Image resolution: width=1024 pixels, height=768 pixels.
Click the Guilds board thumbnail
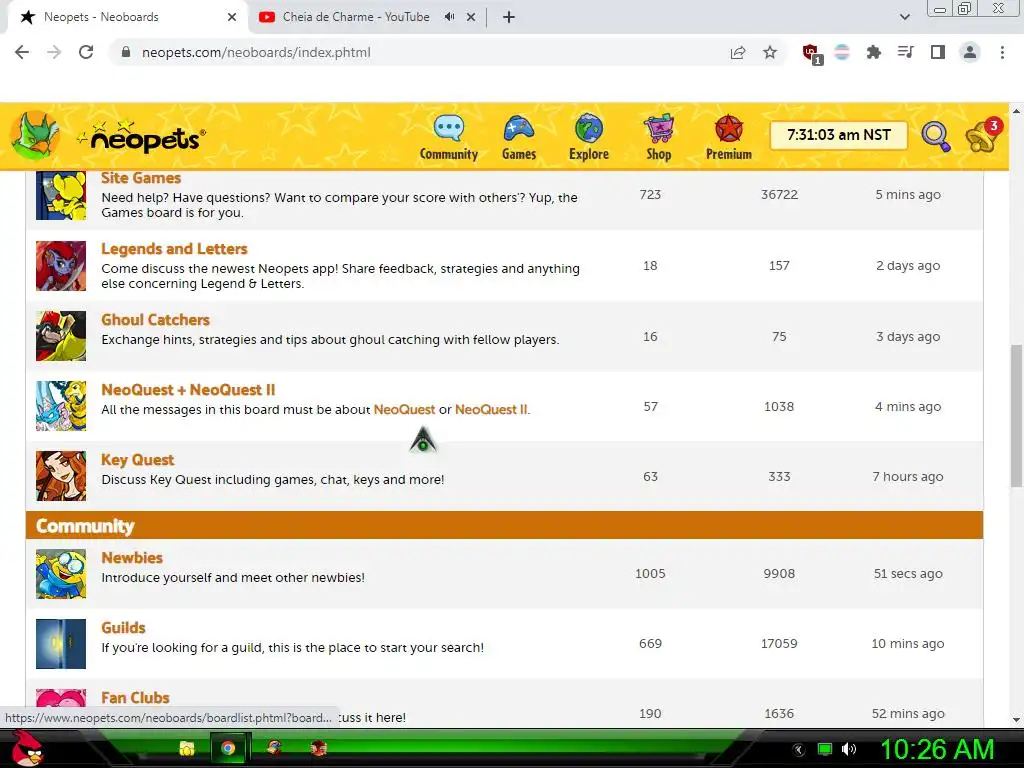click(61, 644)
